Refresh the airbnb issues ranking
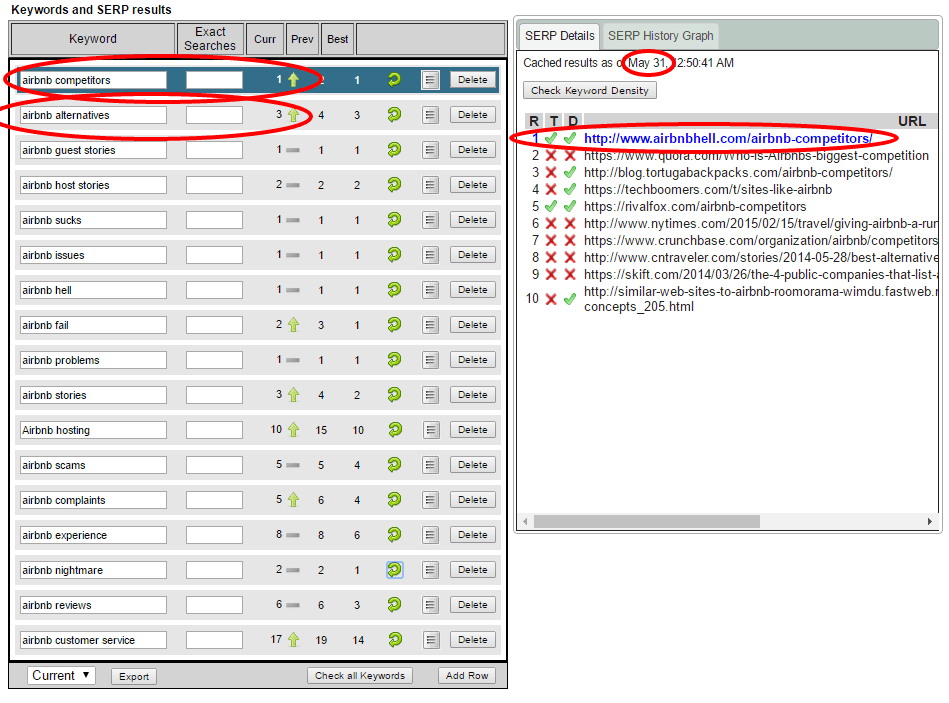 point(394,255)
